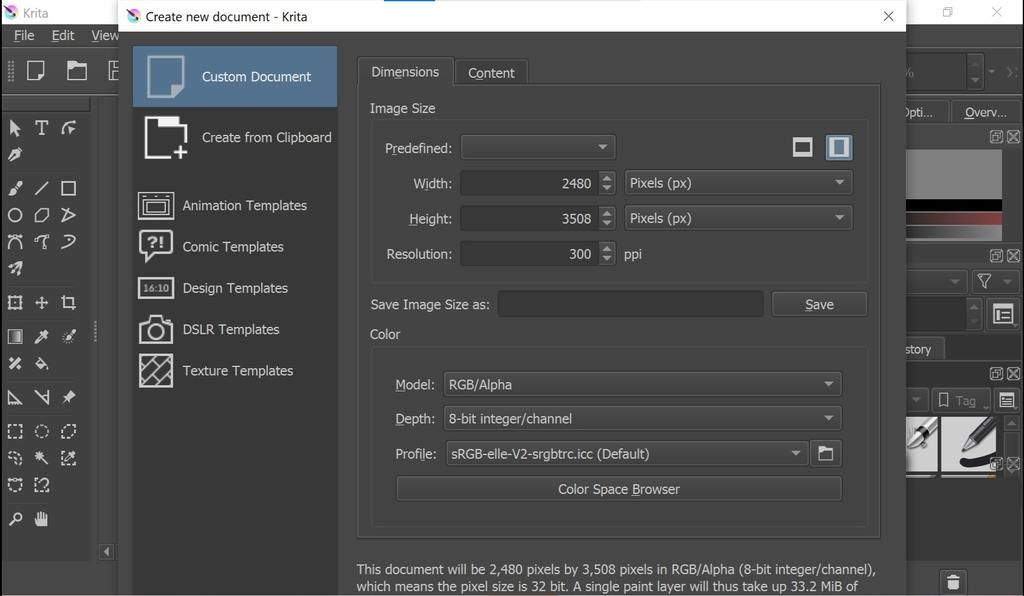1024x596 pixels.
Task: Close the Create new document dialog
Action: [888, 16]
